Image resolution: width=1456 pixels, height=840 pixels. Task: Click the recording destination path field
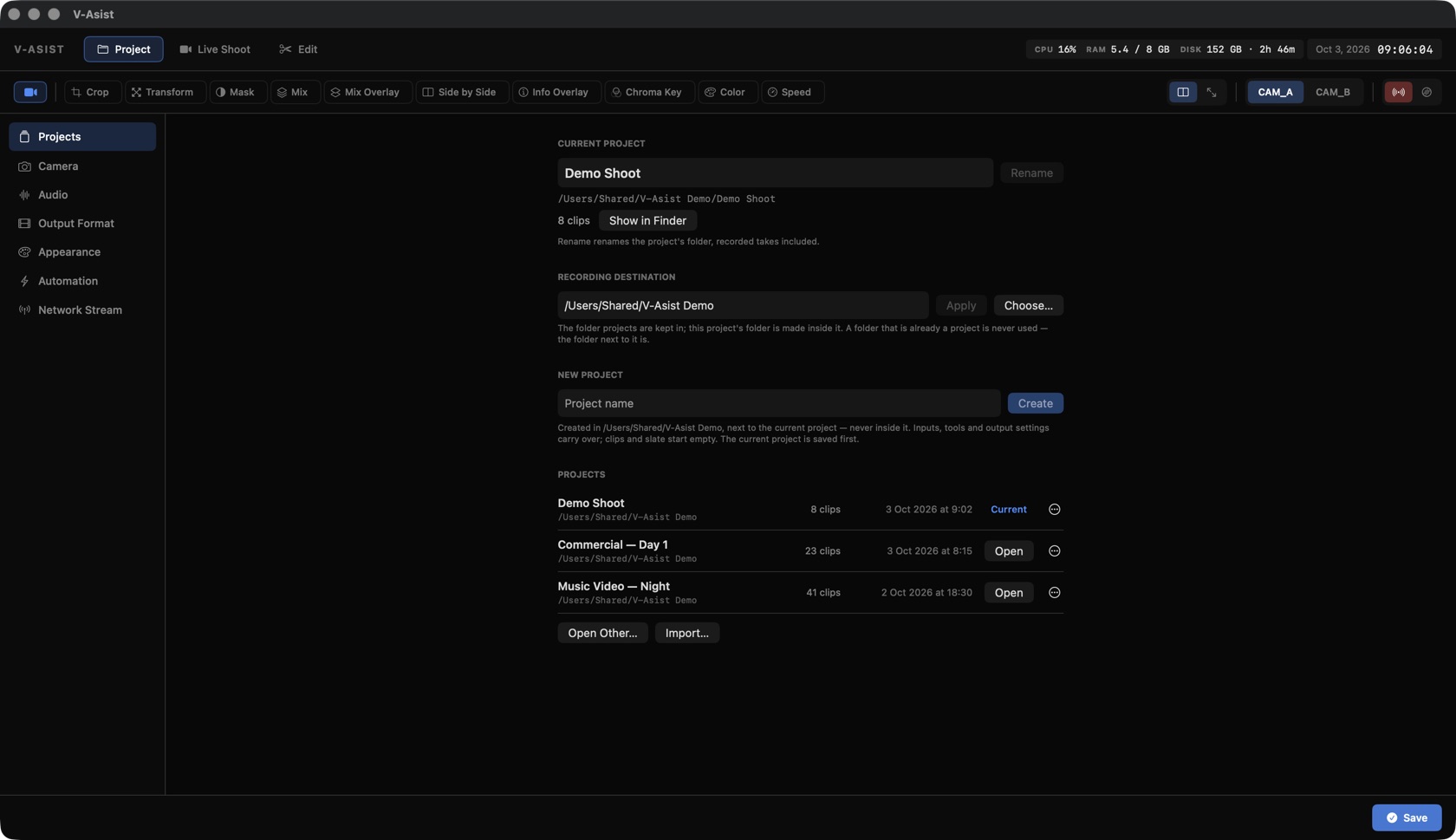pyautogui.click(x=743, y=306)
